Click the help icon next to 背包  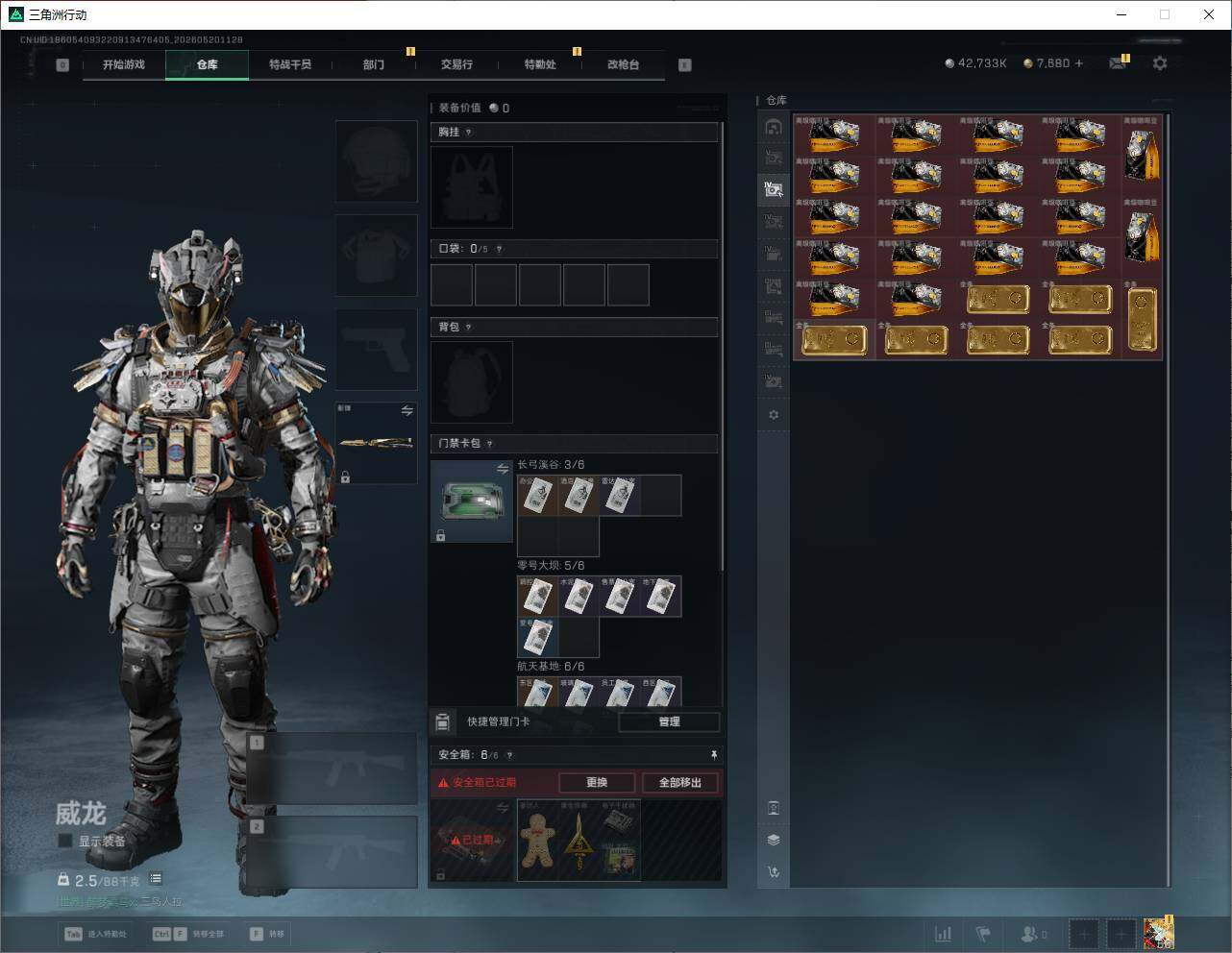pos(469,328)
